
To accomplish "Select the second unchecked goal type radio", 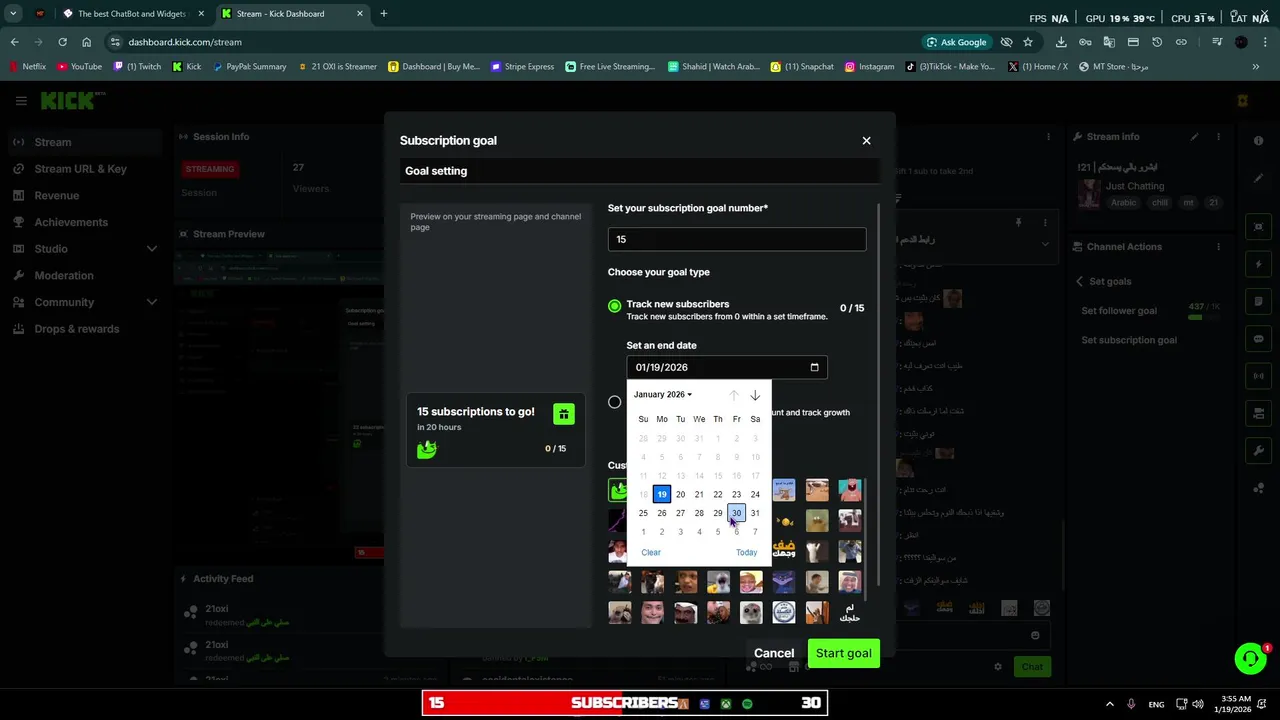I will tap(615, 402).
